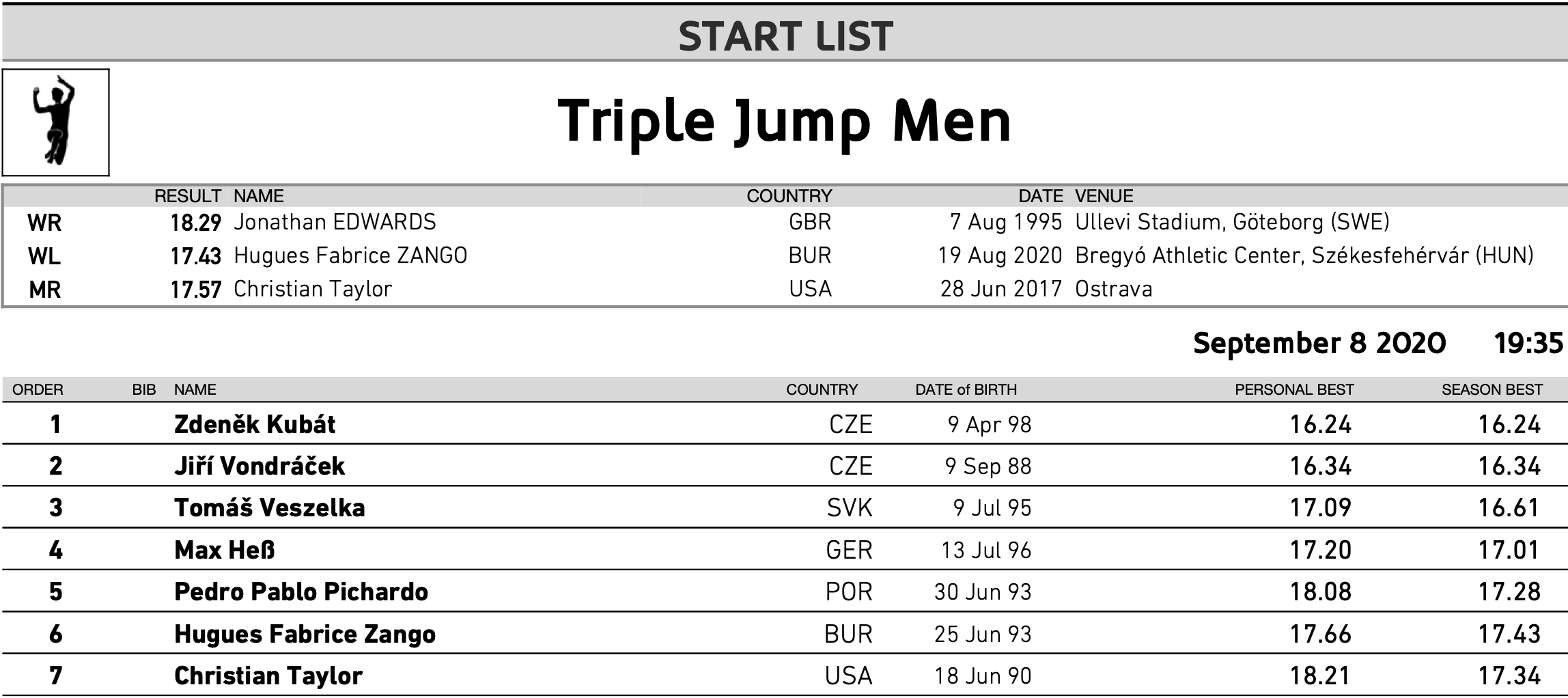The height and width of the screenshot is (698, 1568).
Task: Click the DATE of BIRTH column header
Action: (966, 389)
